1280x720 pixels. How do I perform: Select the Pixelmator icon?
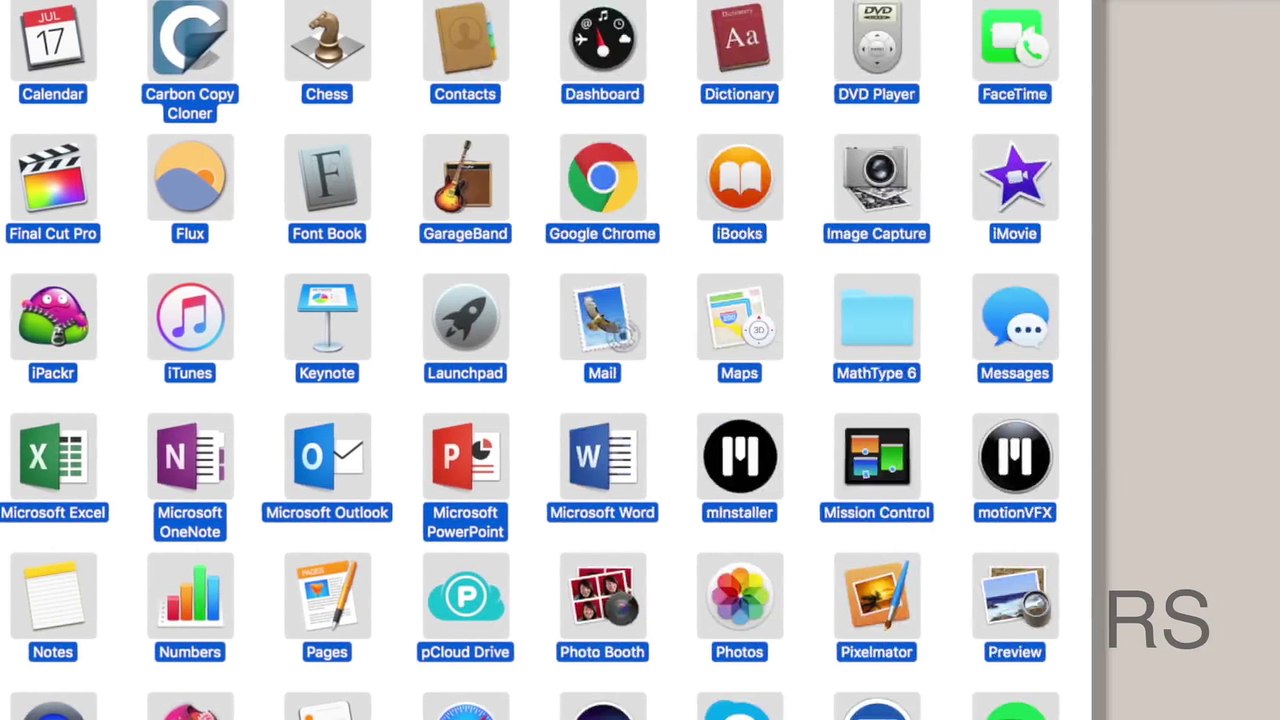pyautogui.click(x=876, y=595)
